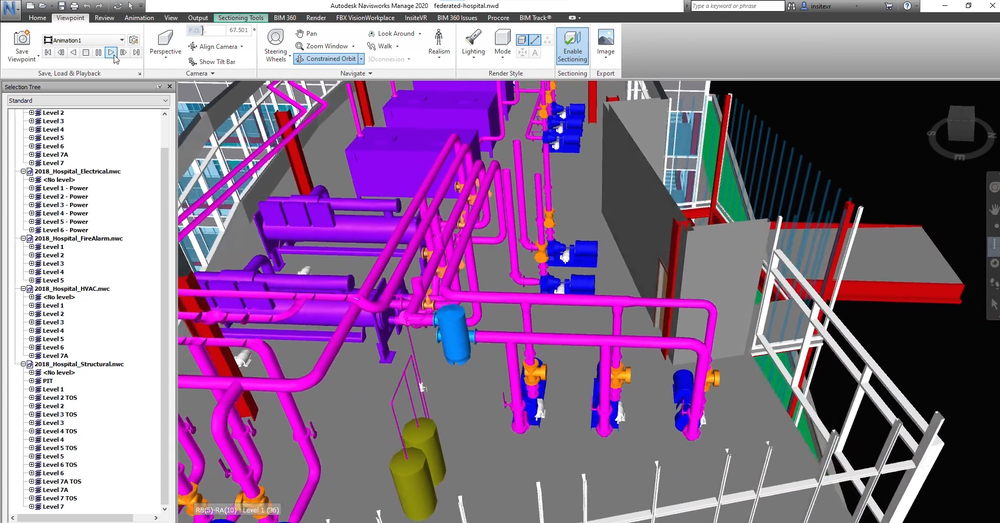1000x523 pixels.
Task: Rewind animation to the start
Action: click(x=48, y=52)
